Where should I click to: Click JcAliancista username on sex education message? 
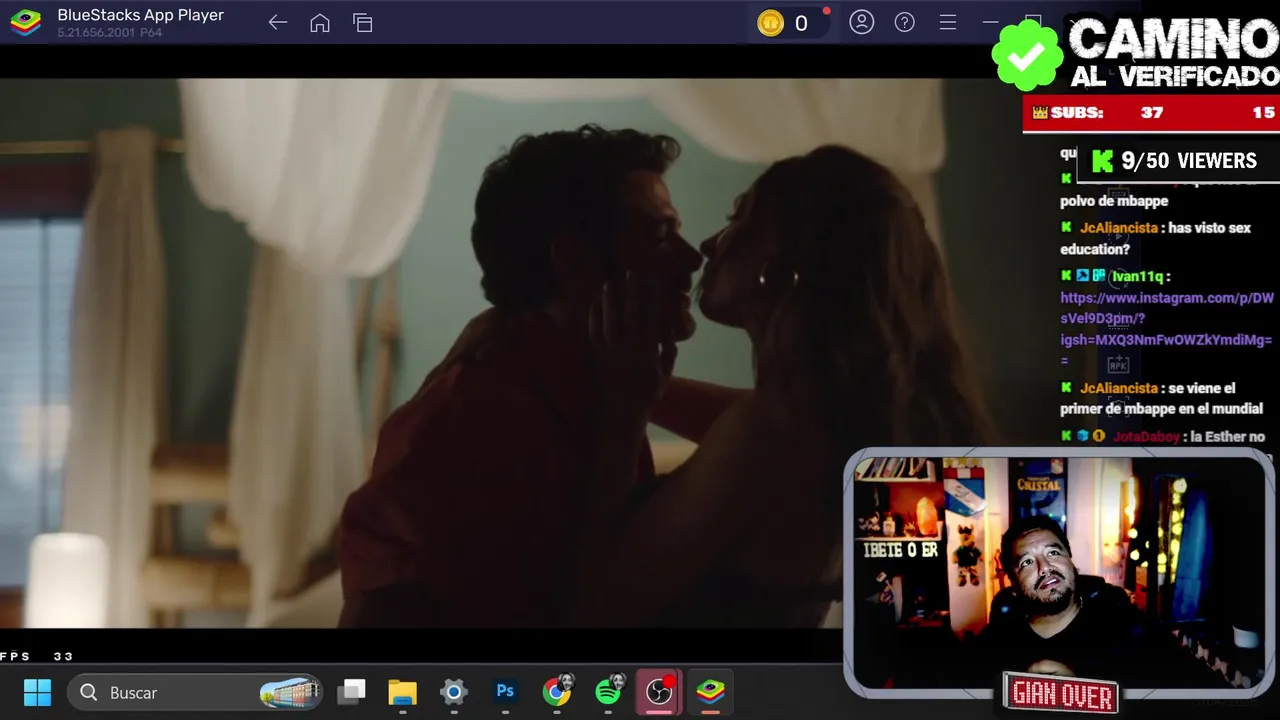coord(1118,228)
